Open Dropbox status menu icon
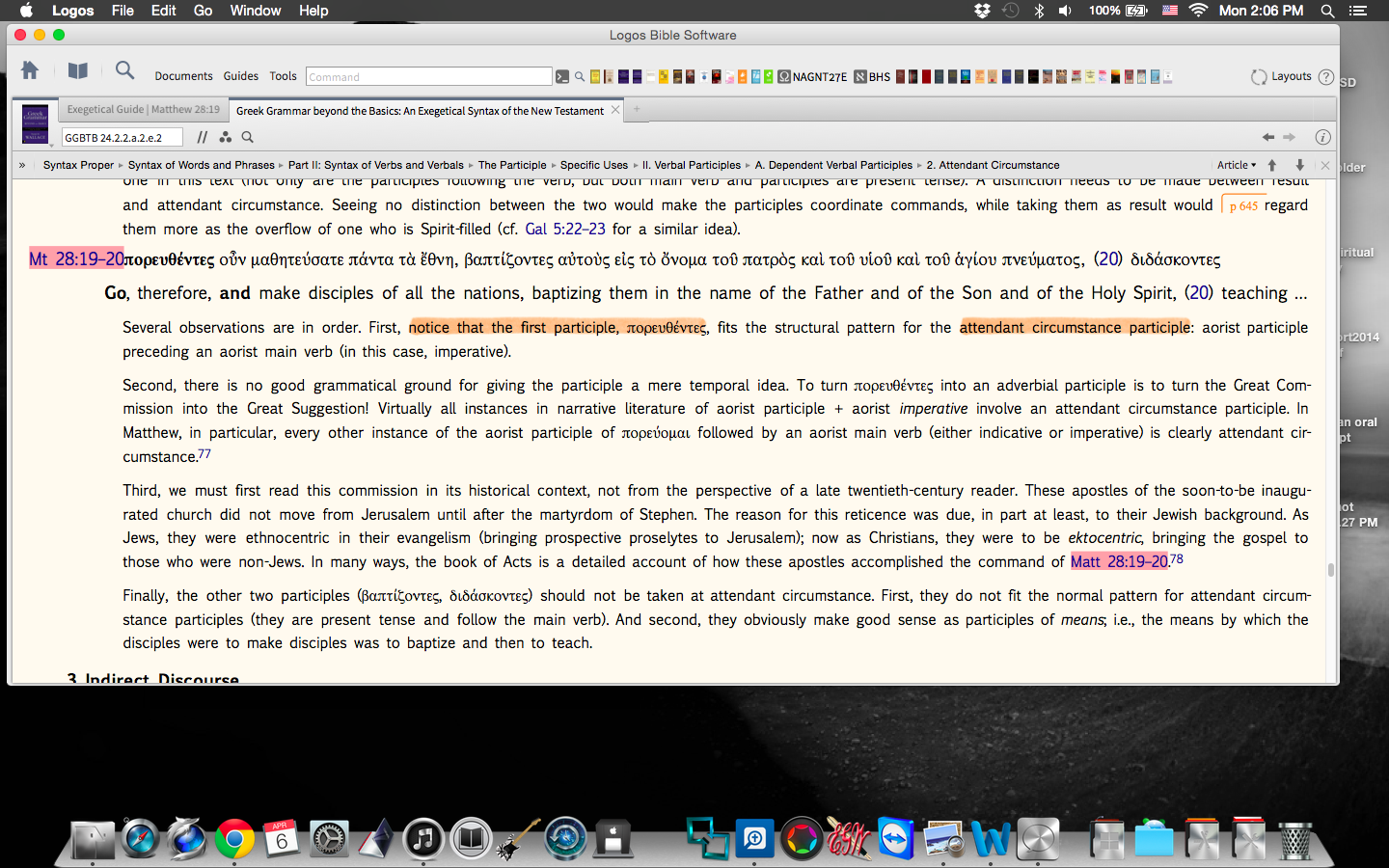 pos(982,11)
